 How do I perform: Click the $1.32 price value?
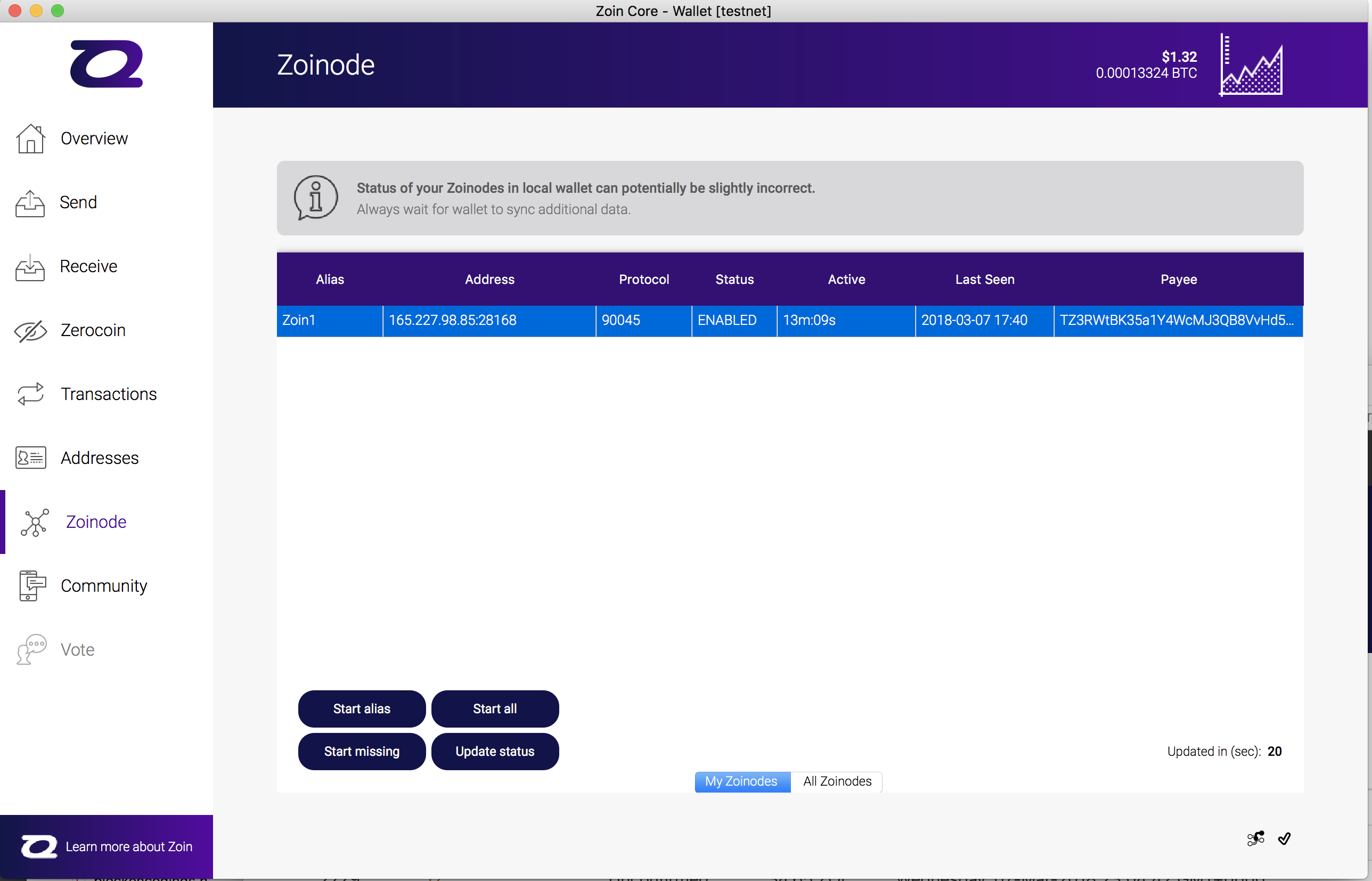tap(1179, 56)
